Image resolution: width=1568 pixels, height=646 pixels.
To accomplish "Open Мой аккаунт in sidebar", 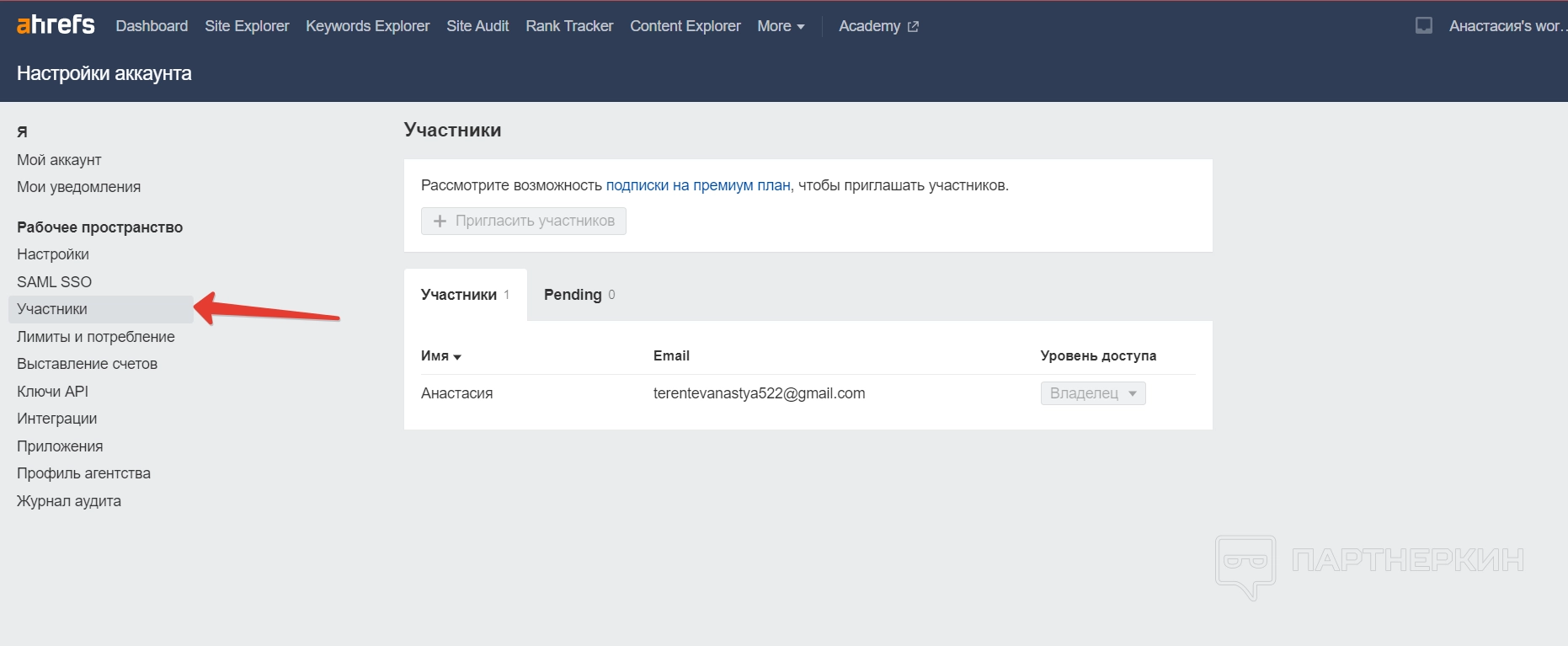I will [x=59, y=160].
